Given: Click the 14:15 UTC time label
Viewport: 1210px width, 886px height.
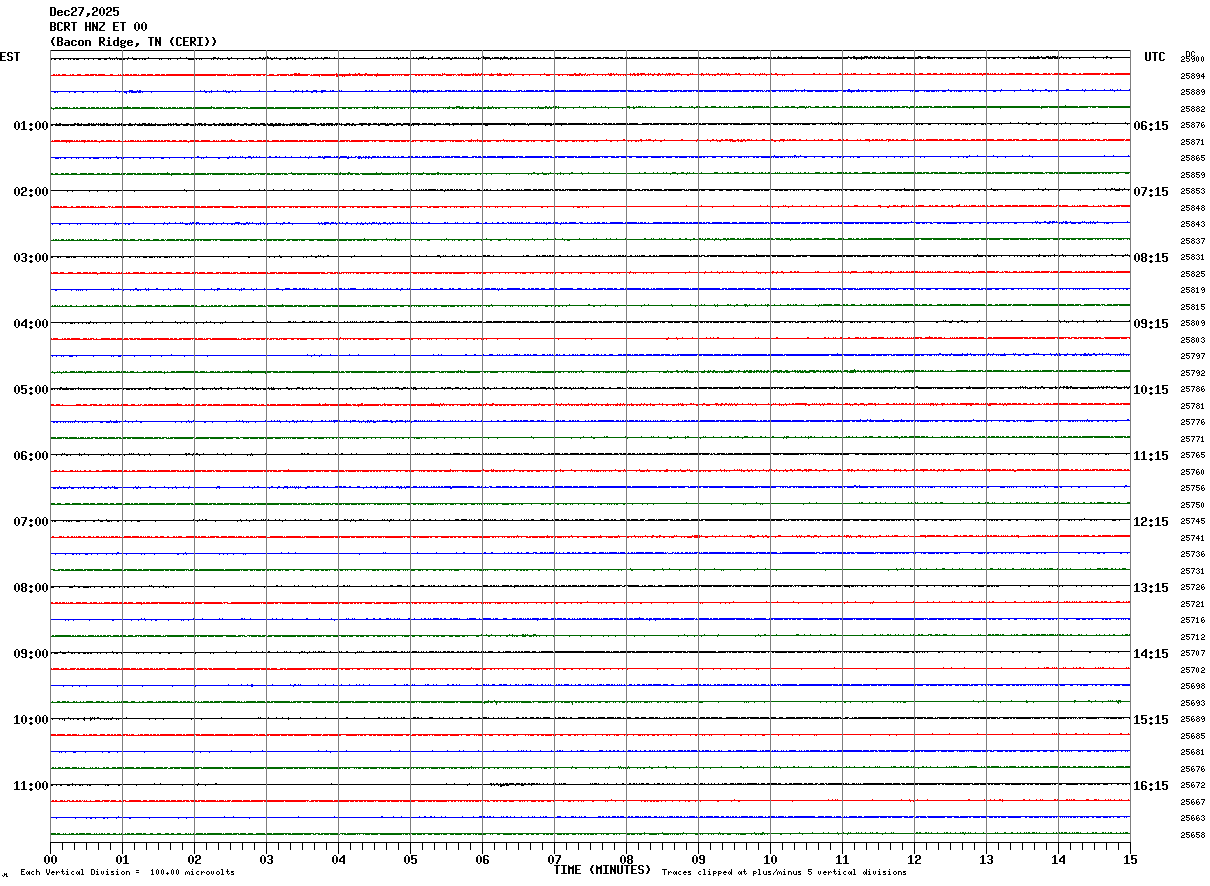Looking at the screenshot, I should (1151, 654).
